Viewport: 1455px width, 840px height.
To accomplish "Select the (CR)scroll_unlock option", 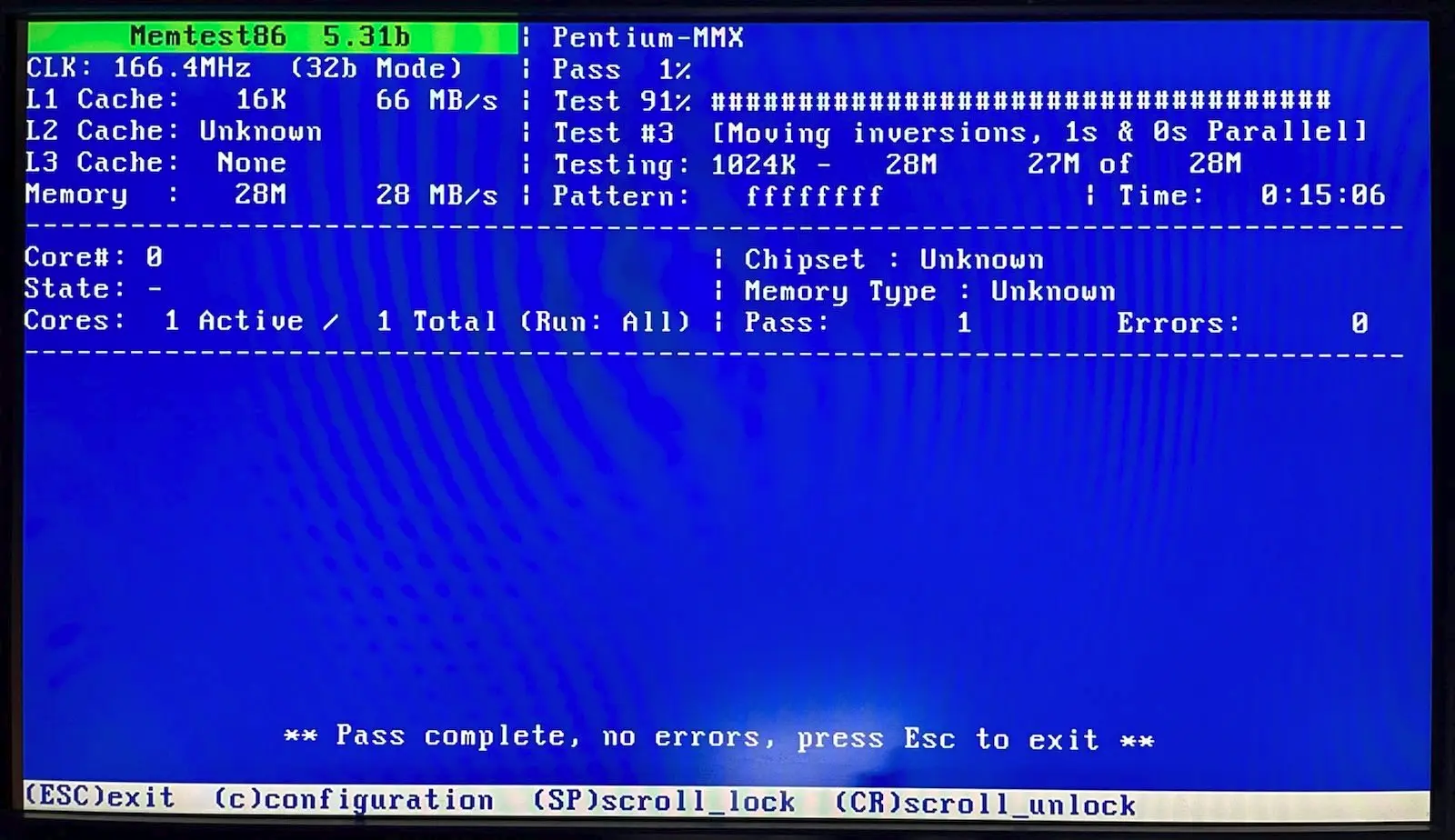I will pyautogui.click(x=986, y=804).
